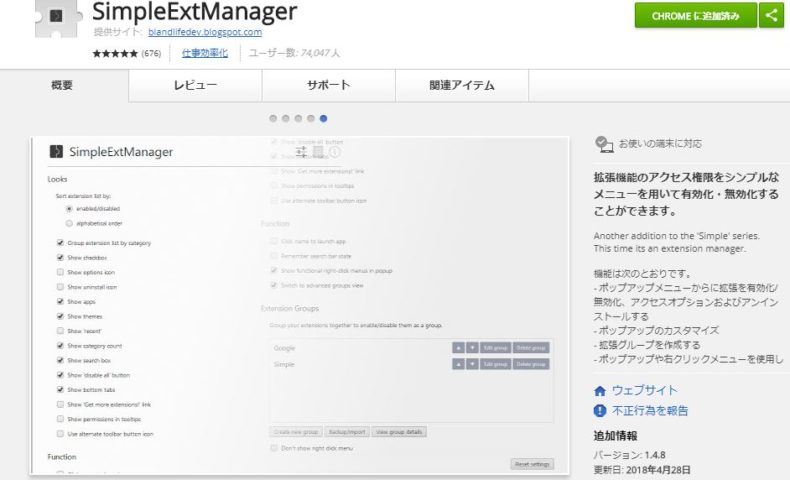
Task: Switch to the サポート tab
Action: tap(328, 86)
